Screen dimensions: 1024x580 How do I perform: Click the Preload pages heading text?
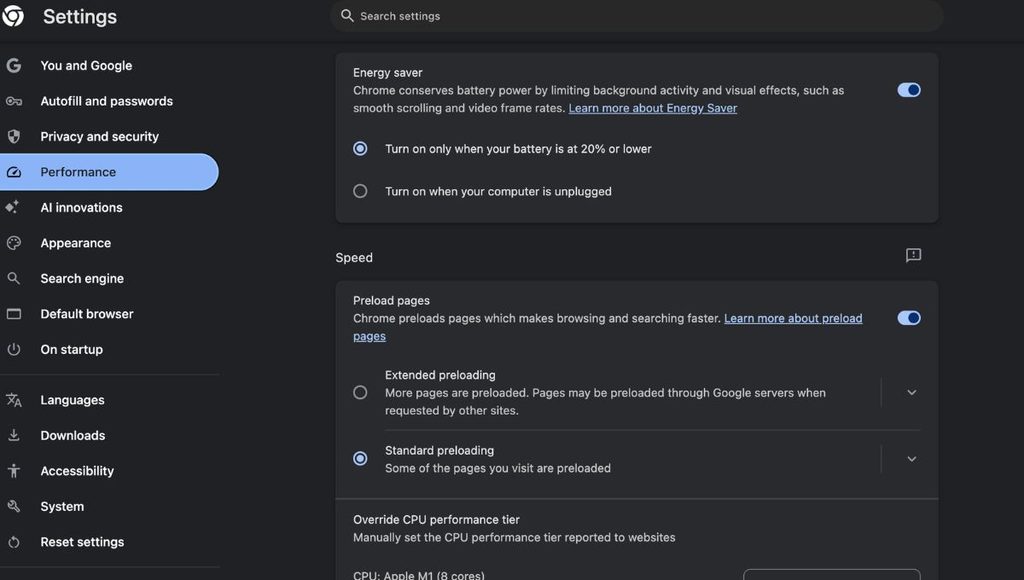point(391,300)
